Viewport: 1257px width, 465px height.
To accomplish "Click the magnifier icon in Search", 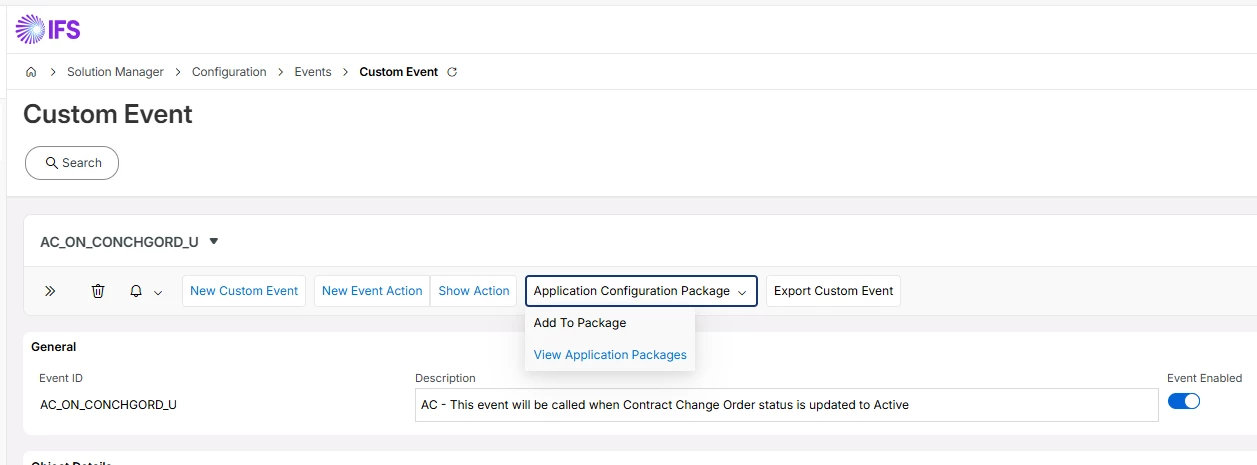I will (x=51, y=163).
